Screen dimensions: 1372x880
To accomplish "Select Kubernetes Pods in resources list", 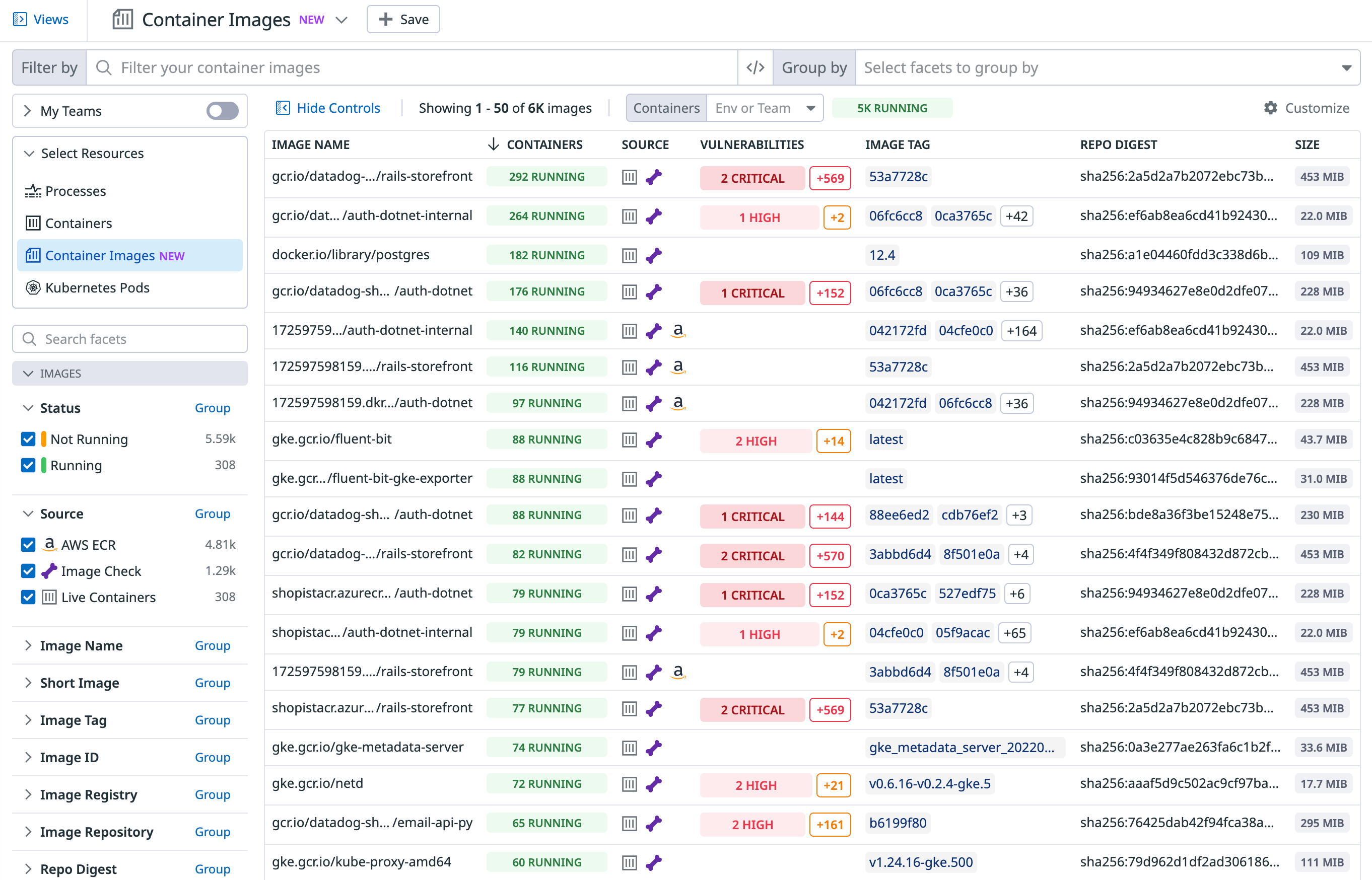I will pyautogui.click(x=130, y=287).
